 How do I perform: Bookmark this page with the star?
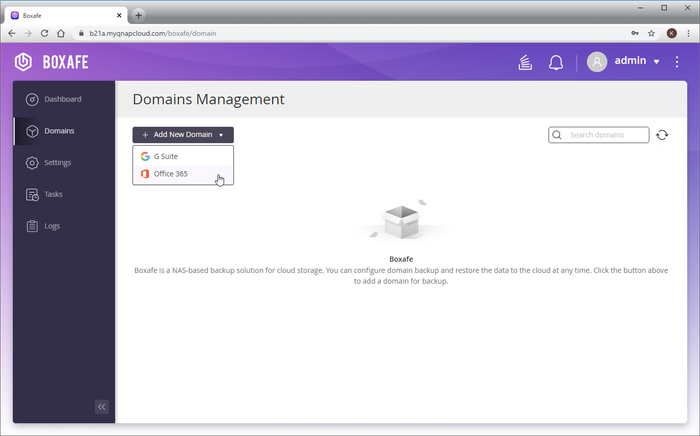tap(651, 33)
